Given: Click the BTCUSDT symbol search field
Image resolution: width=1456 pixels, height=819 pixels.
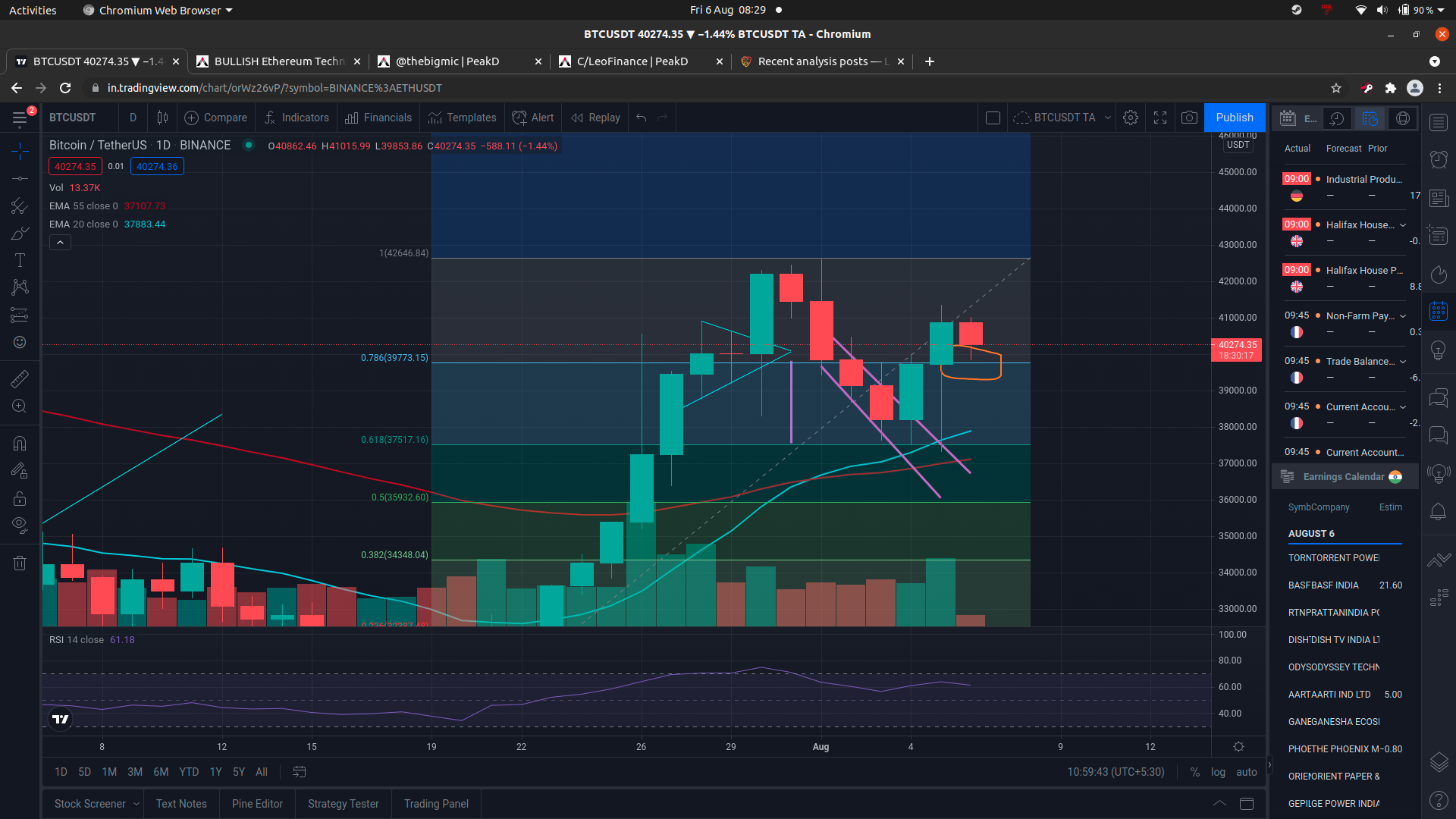Looking at the screenshot, I should [x=73, y=118].
